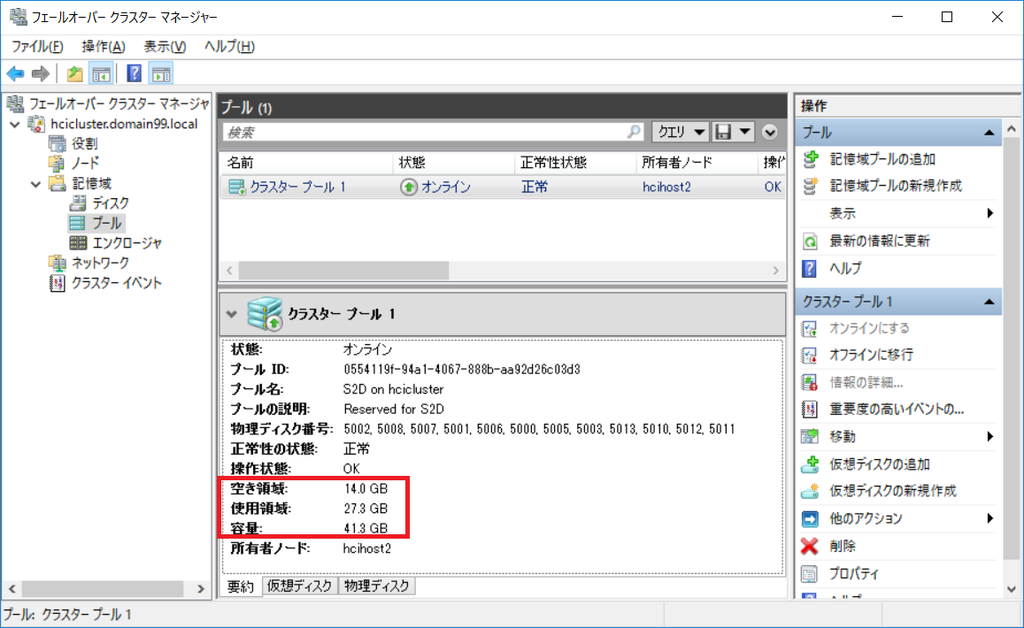Click the hcihost2 owner node cell

click(666, 187)
